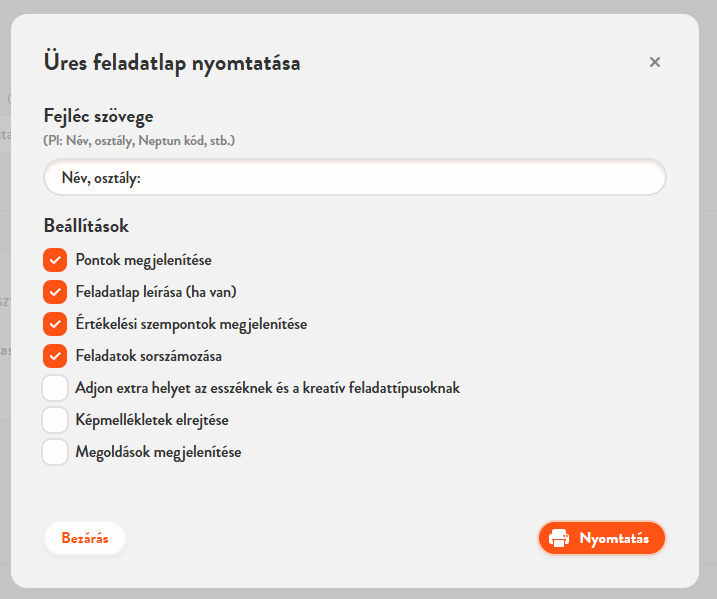Click the 'Képmellékletek elrejtése' label text
717x599 pixels.
point(152,420)
